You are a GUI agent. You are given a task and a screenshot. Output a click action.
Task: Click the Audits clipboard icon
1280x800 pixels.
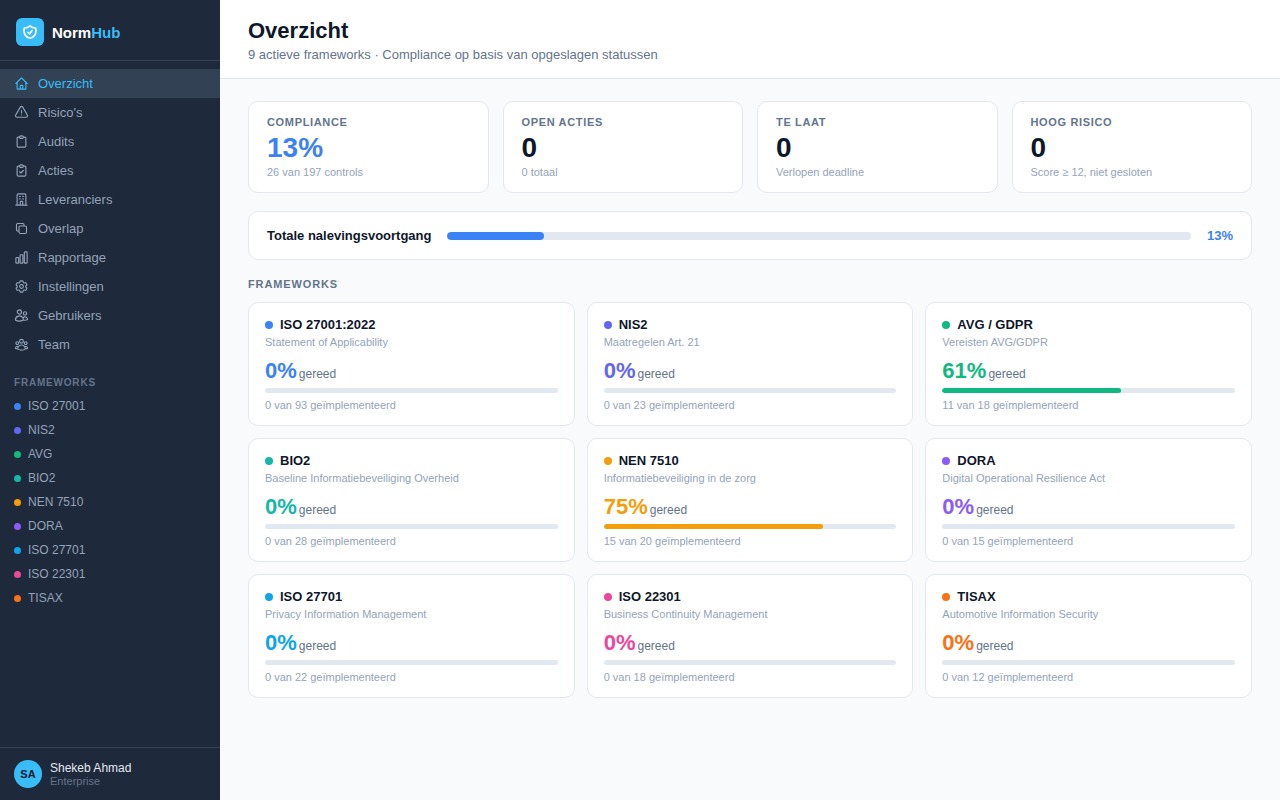click(x=22, y=142)
